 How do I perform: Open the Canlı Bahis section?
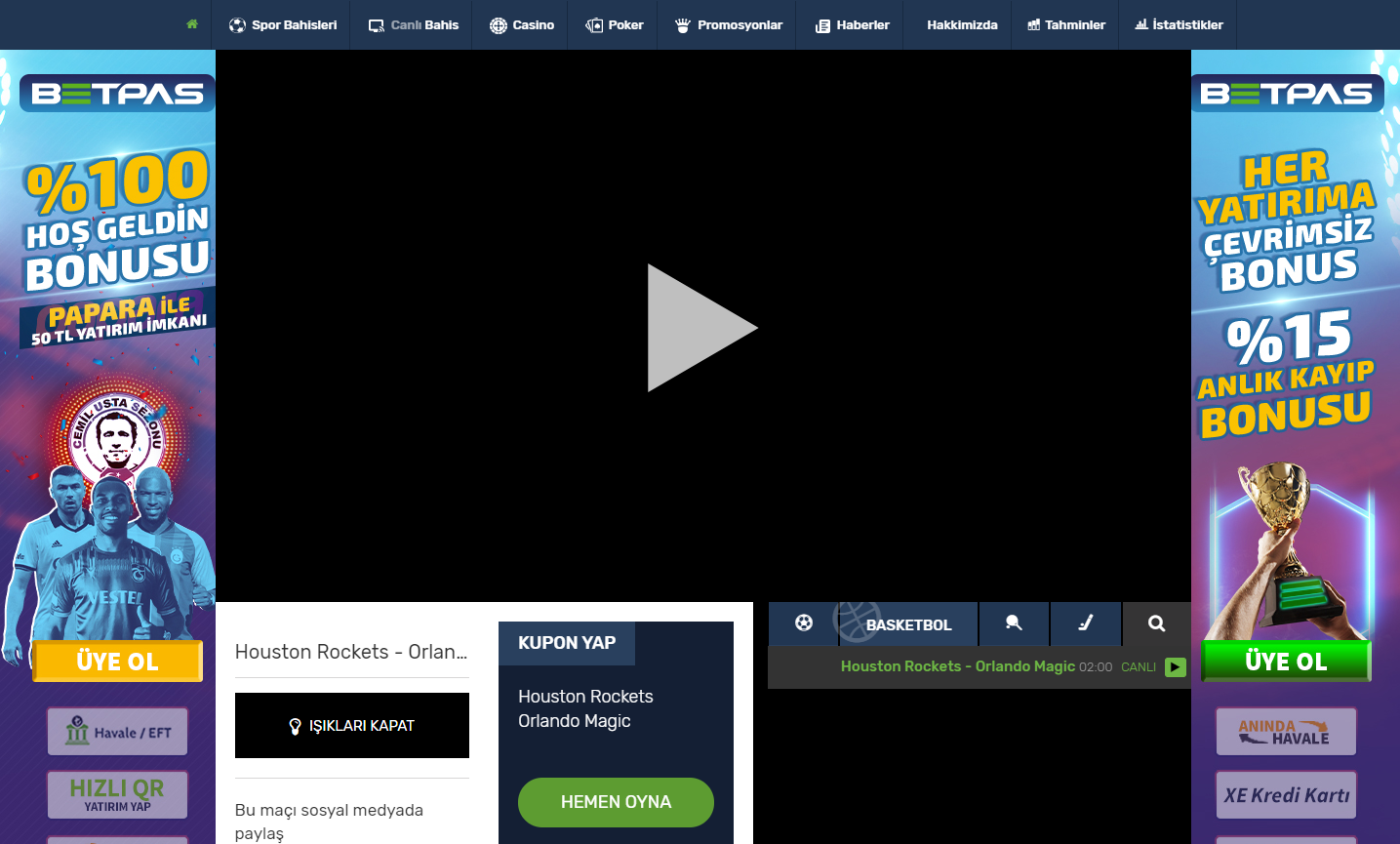pyautogui.click(x=413, y=25)
